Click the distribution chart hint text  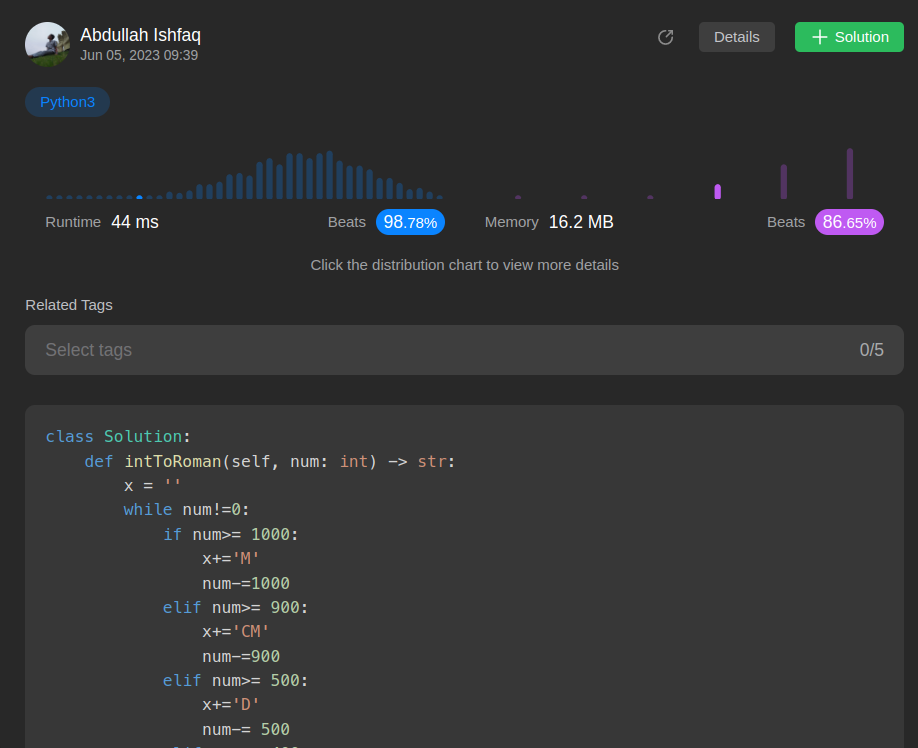click(464, 265)
